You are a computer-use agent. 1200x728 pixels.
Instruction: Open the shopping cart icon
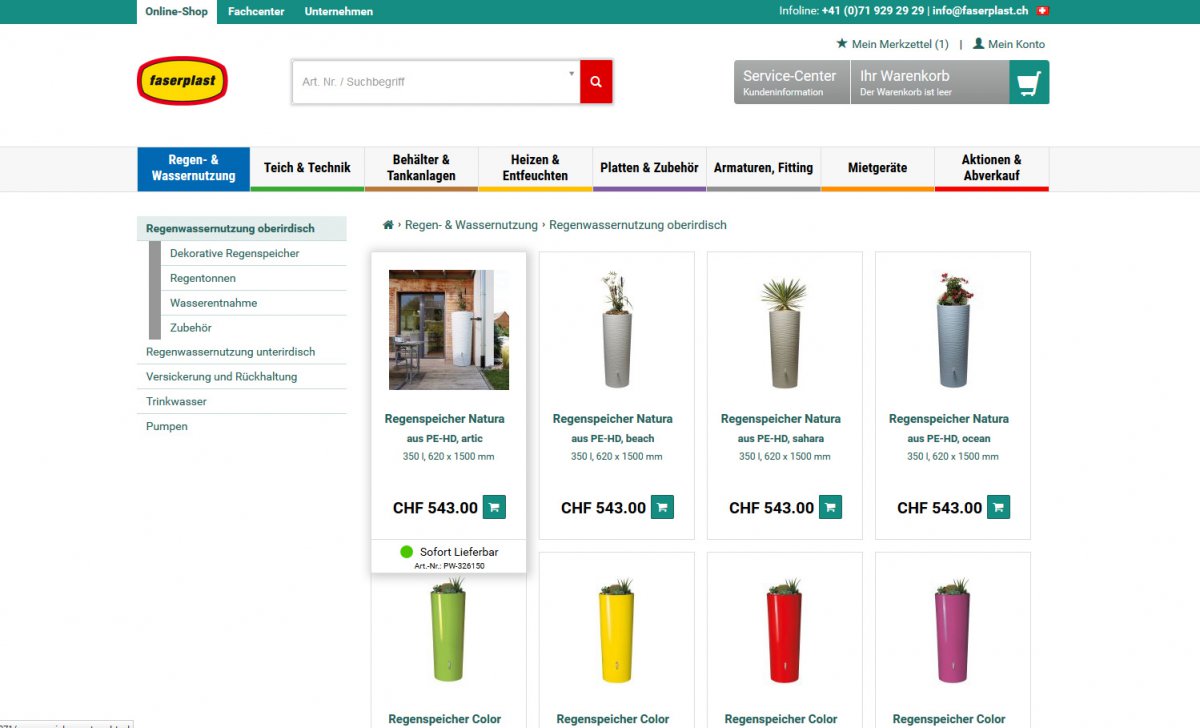(1028, 83)
